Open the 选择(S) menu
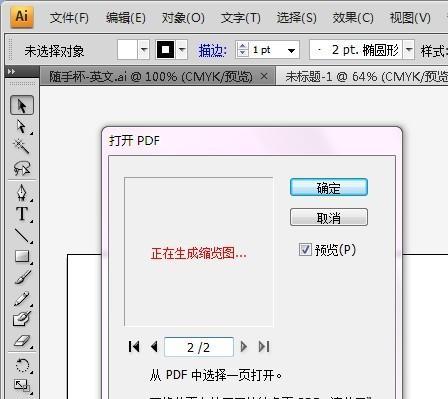Image resolution: width=448 pixels, height=399 pixels. point(296,17)
